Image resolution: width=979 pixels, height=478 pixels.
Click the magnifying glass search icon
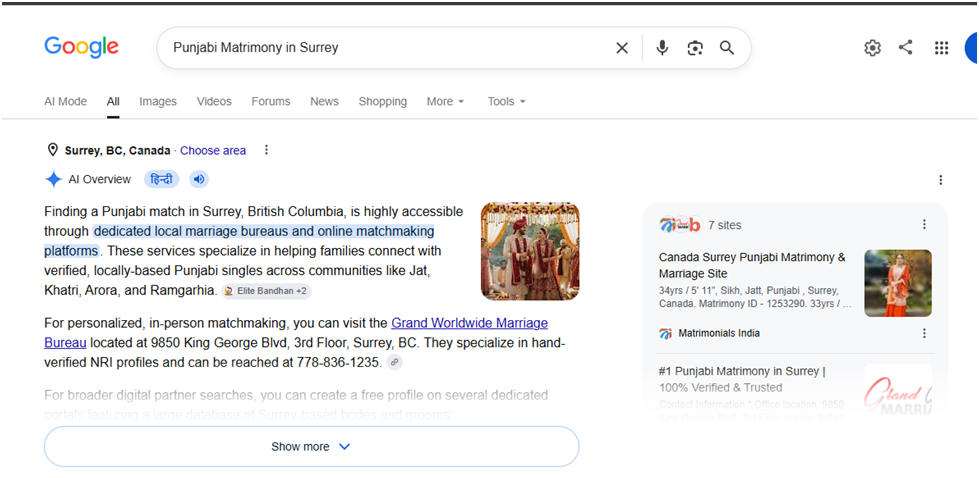tap(727, 48)
